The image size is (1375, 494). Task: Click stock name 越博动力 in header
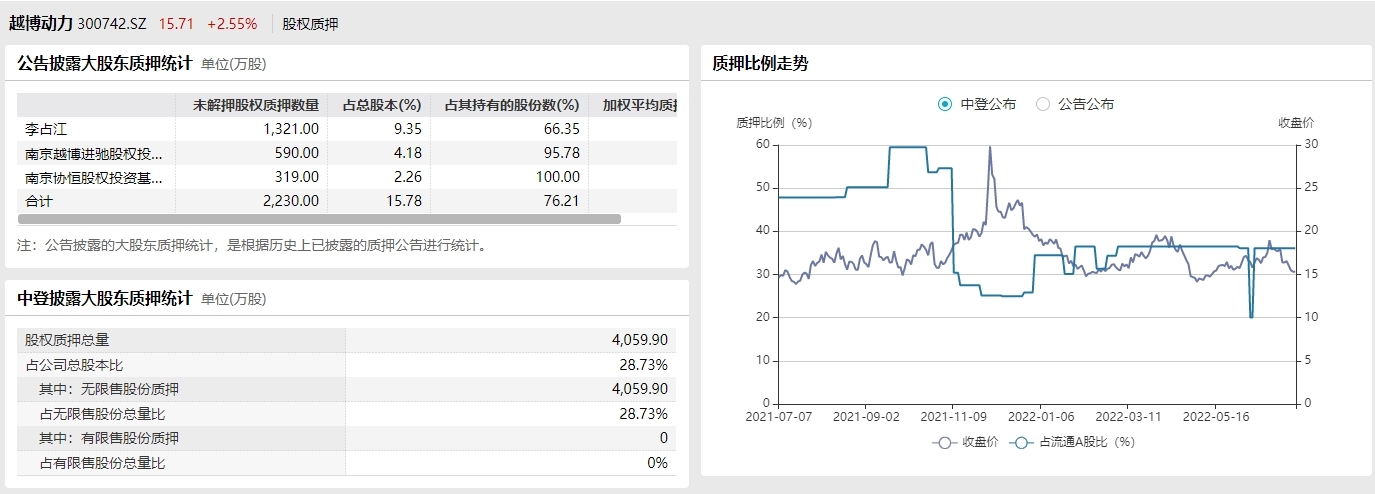tap(41, 22)
